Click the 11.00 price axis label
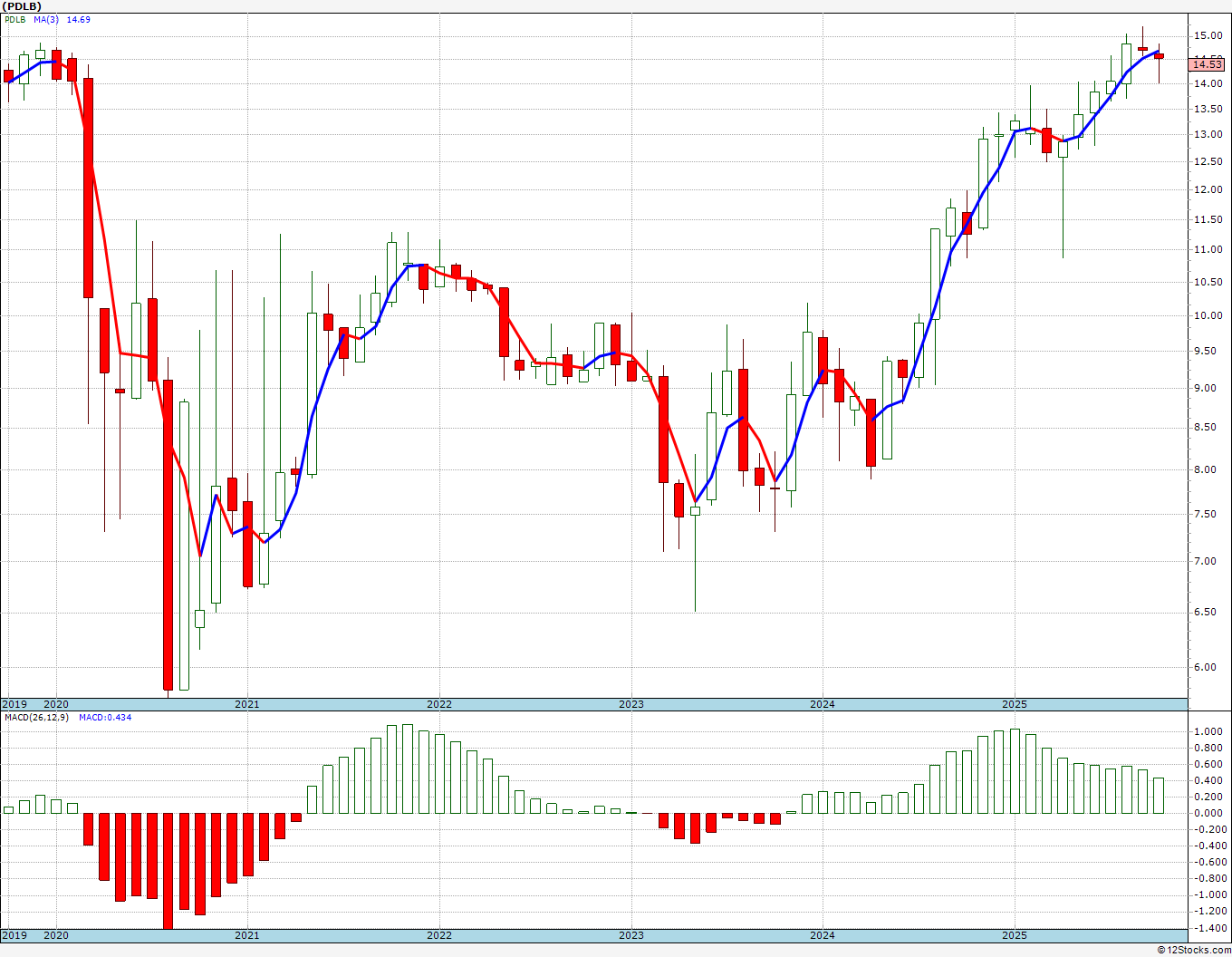The height and width of the screenshot is (957, 1232). (x=1208, y=249)
